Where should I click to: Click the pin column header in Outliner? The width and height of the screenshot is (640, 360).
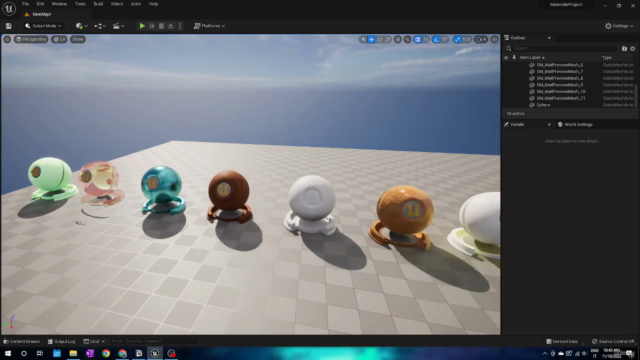point(514,58)
